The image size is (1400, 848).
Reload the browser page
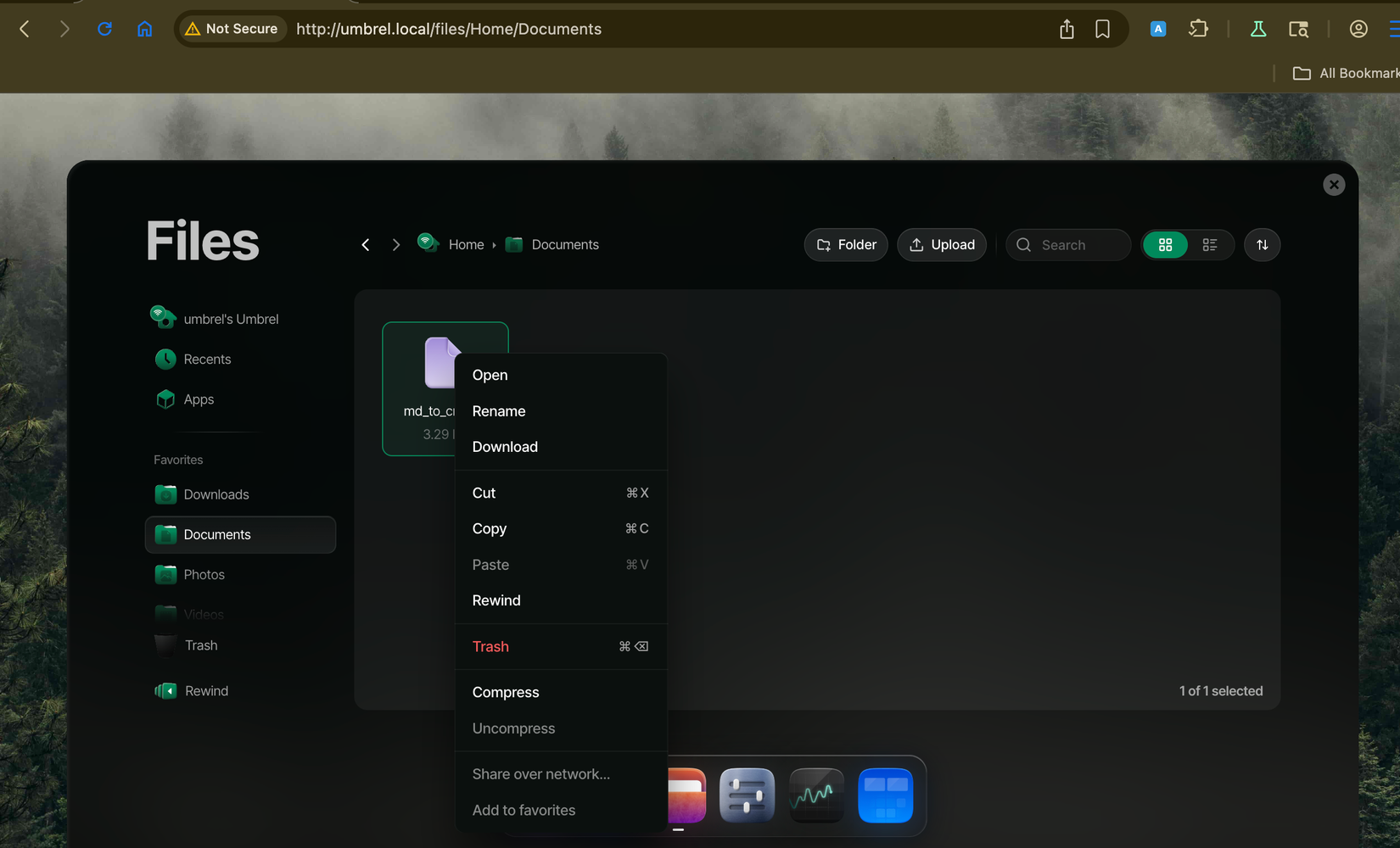click(x=104, y=29)
